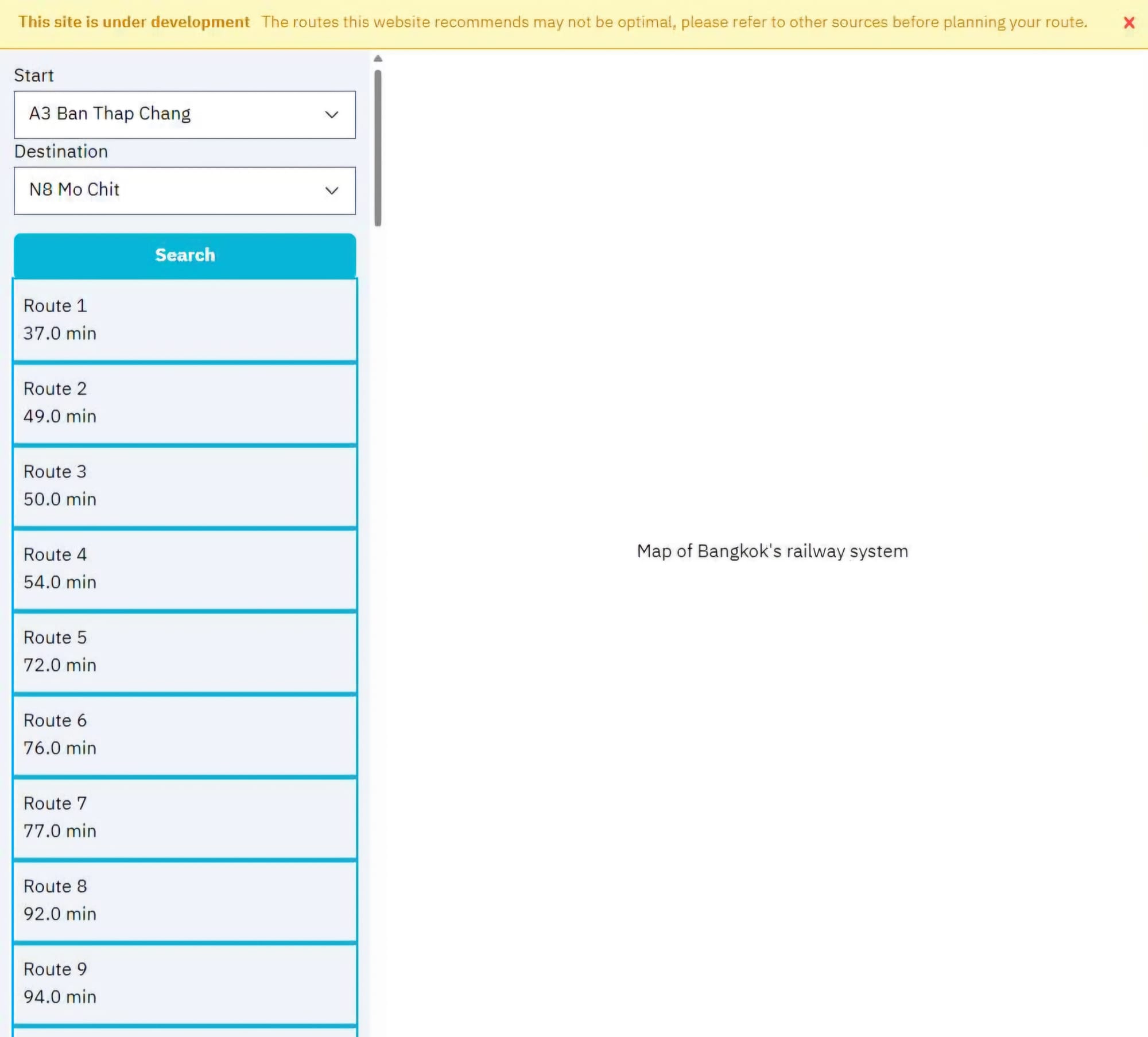Dismiss the under-development warning banner
The width and height of the screenshot is (1148, 1037).
(x=1128, y=23)
